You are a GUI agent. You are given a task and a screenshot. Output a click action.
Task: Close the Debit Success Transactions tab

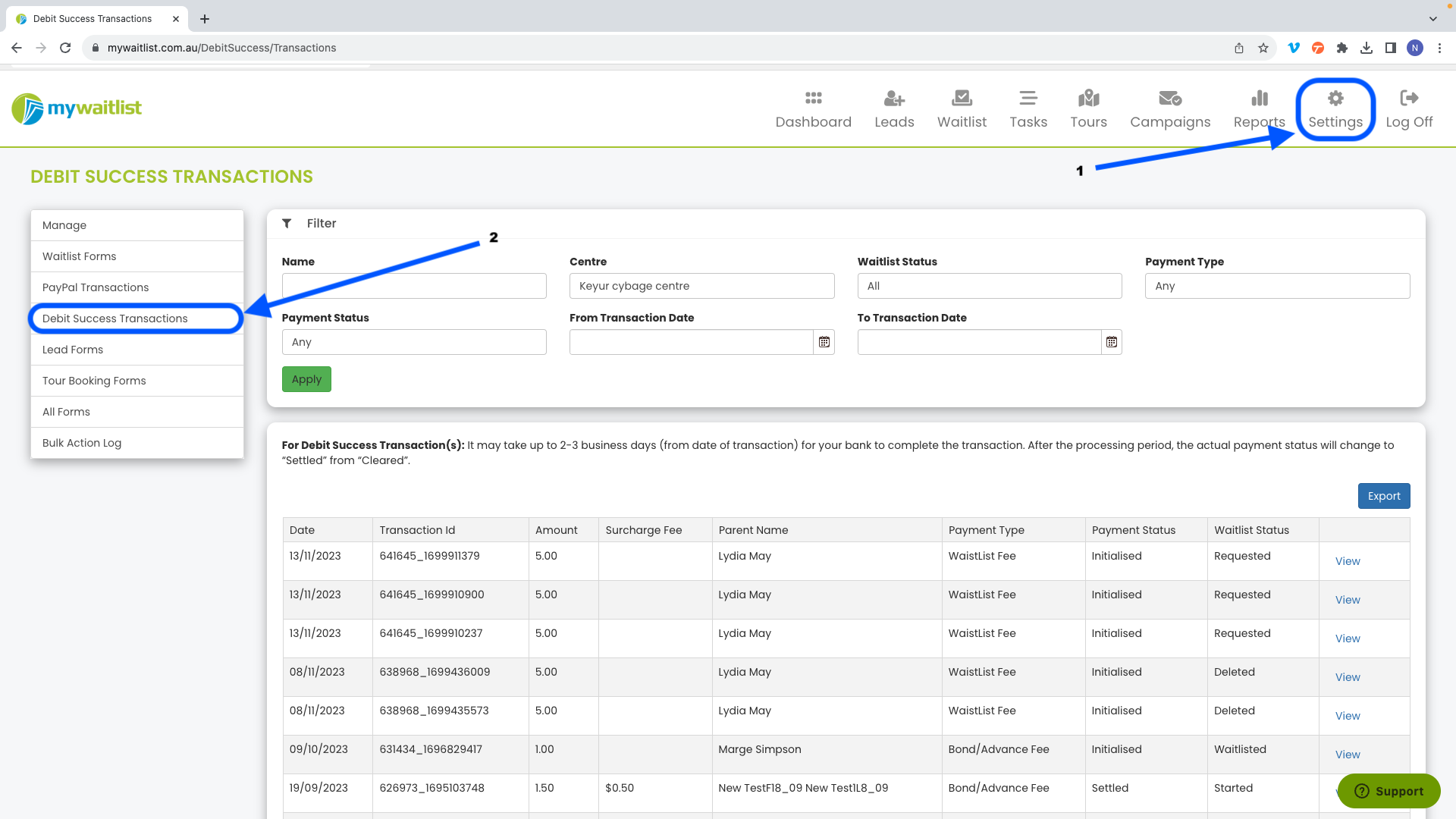pos(176,19)
